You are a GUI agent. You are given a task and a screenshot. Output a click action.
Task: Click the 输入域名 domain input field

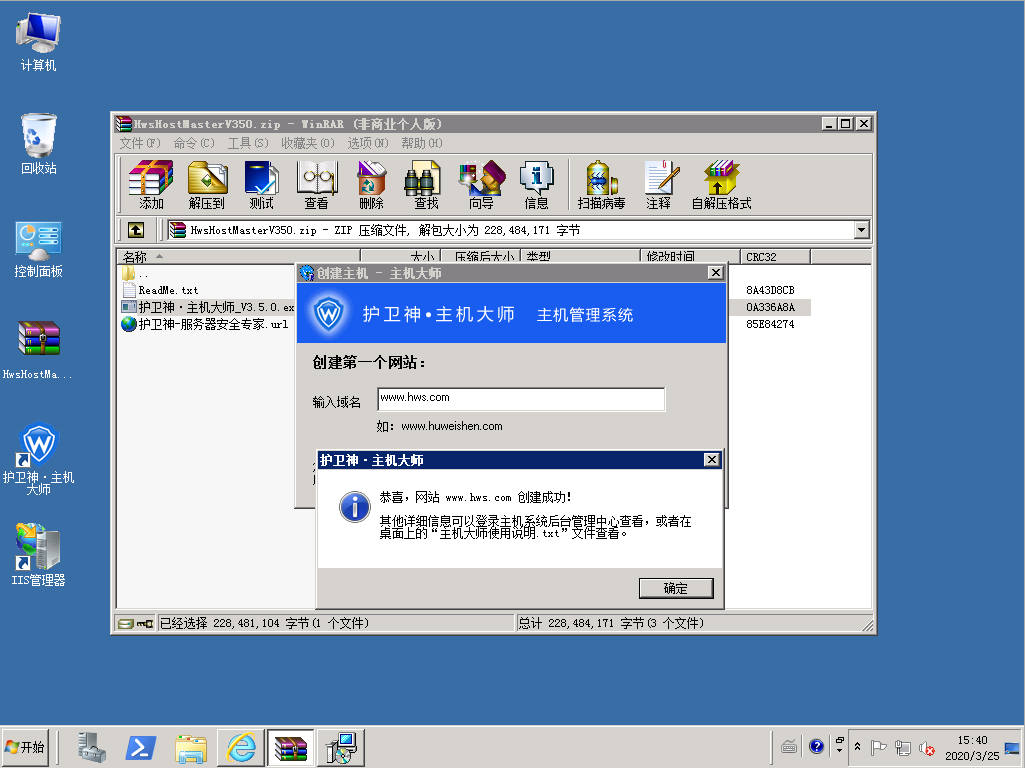pos(521,399)
